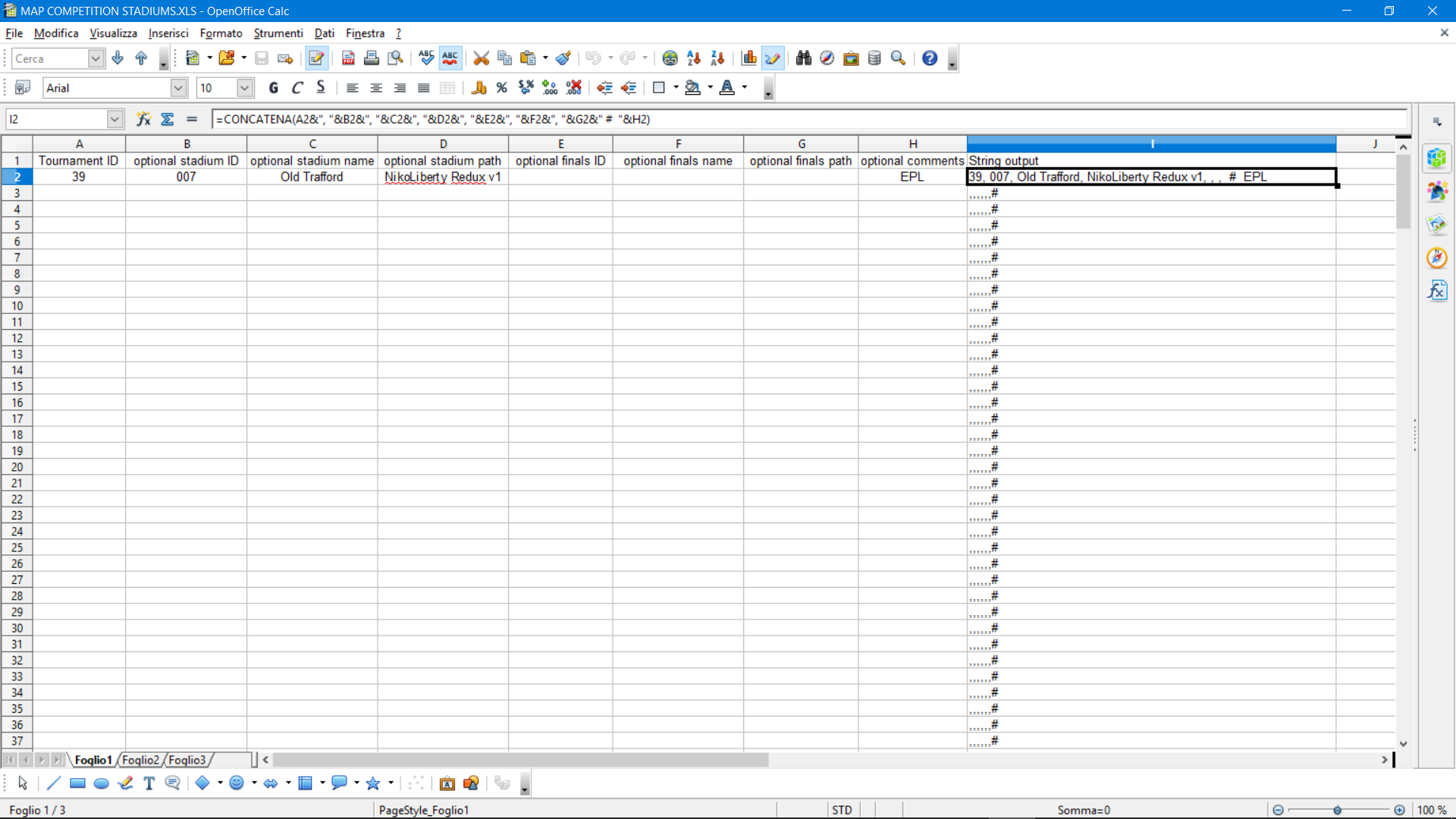This screenshot has height=819, width=1456.
Task: Click the Export as PDF icon
Action: point(348,58)
